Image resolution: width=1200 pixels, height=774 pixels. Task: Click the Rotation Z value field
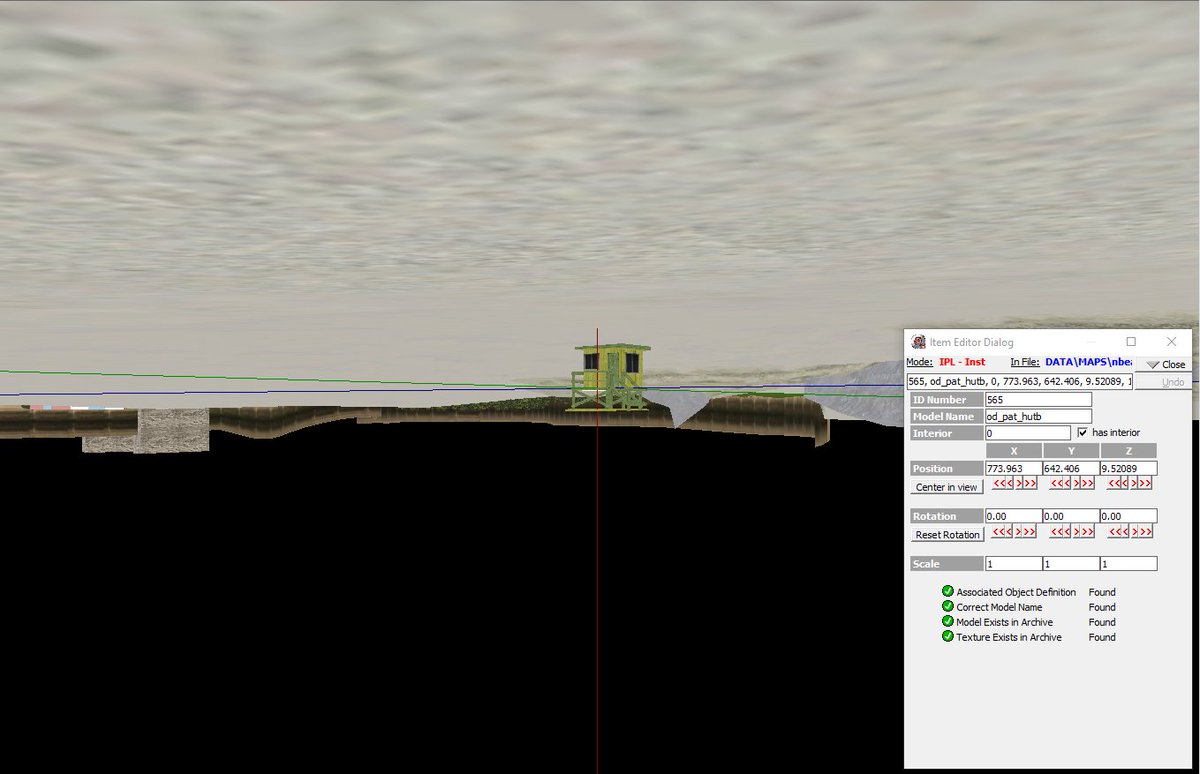[1128, 516]
